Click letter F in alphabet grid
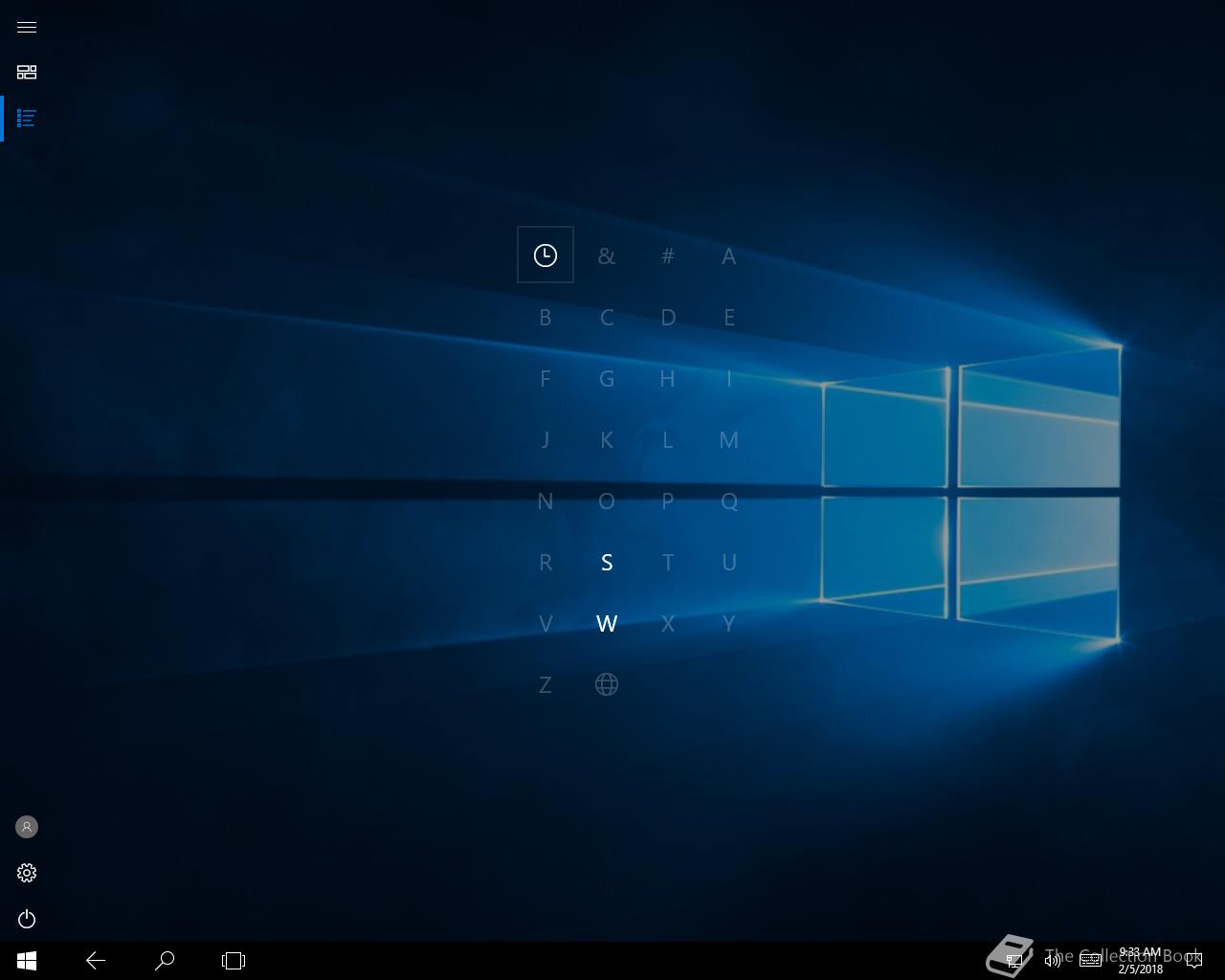This screenshot has width=1225, height=980. (x=546, y=379)
